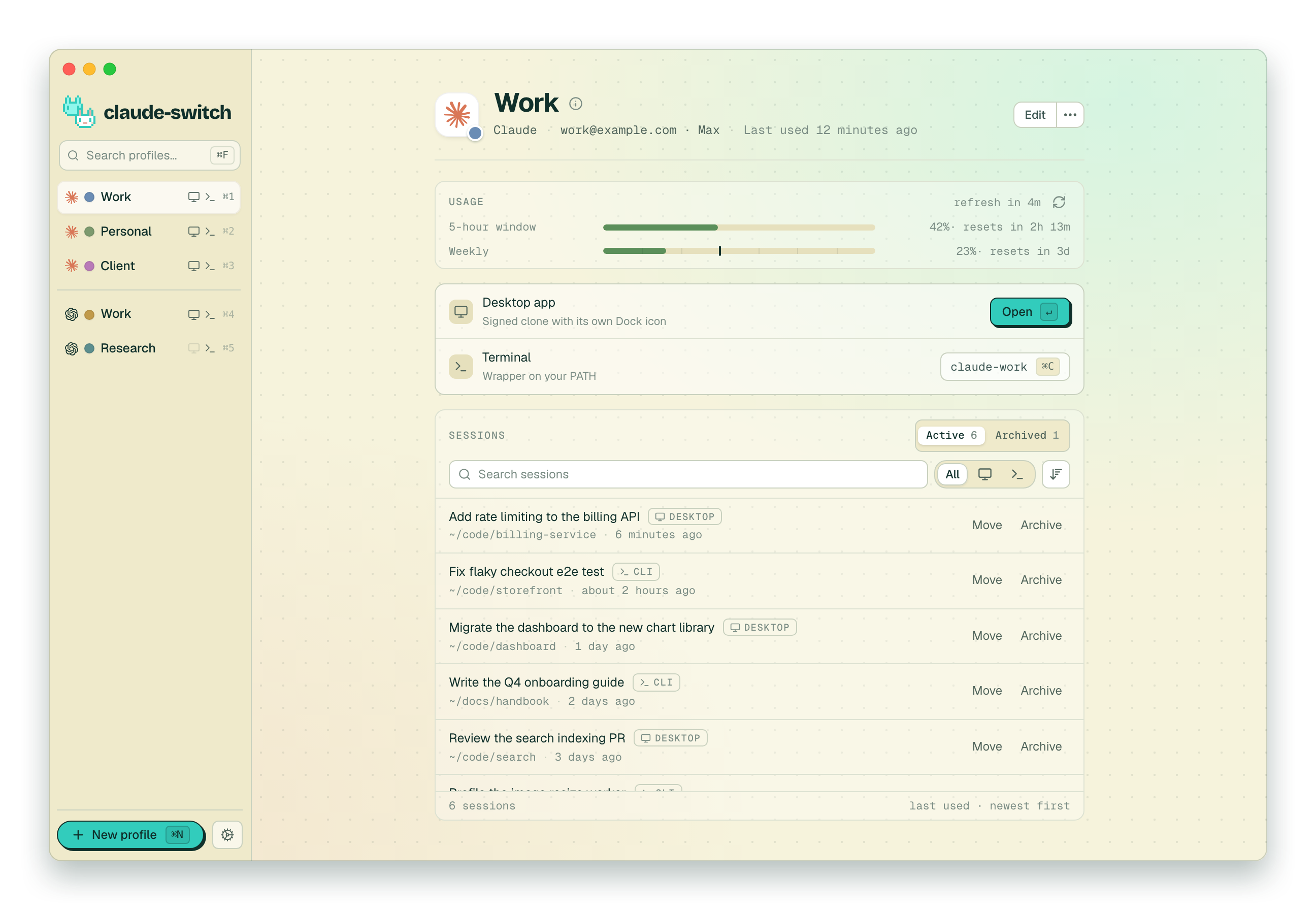Image resolution: width=1316 pixels, height=910 pixels.
Task: Click the claude-switch logo icon
Action: [79, 112]
